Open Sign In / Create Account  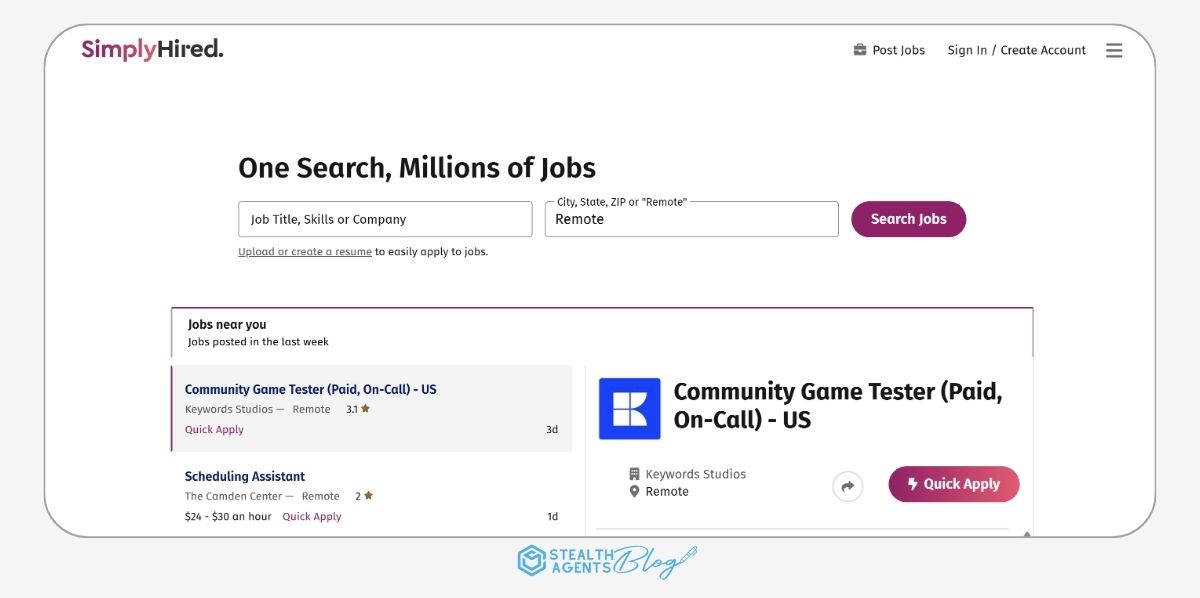click(x=1016, y=49)
